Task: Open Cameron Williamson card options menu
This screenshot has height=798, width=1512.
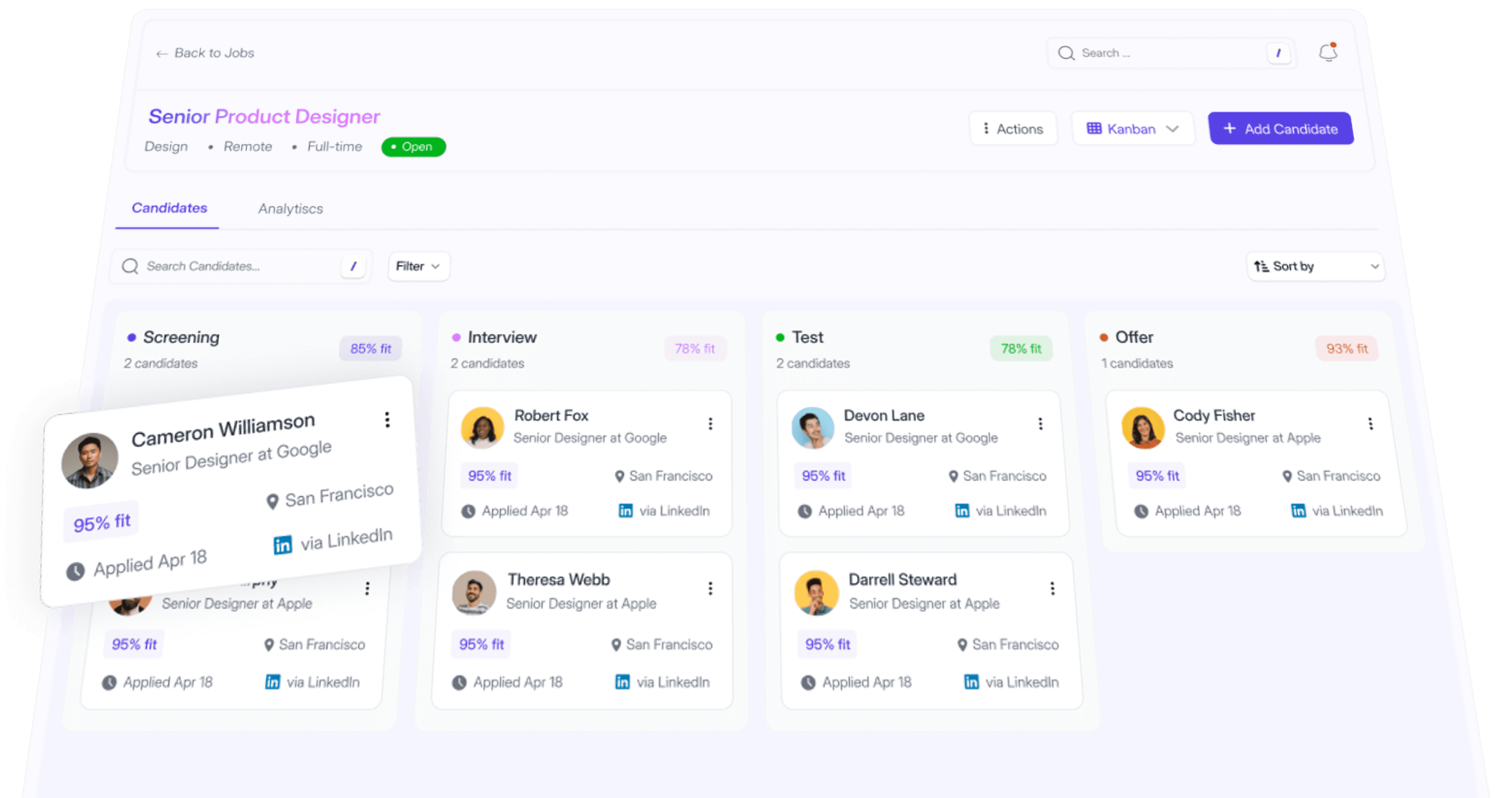Action: (387, 419)
